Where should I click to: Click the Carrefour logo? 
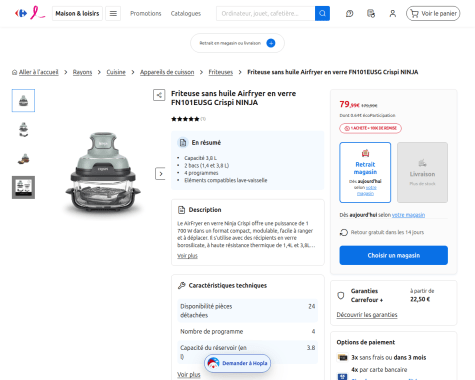(21, 13)
